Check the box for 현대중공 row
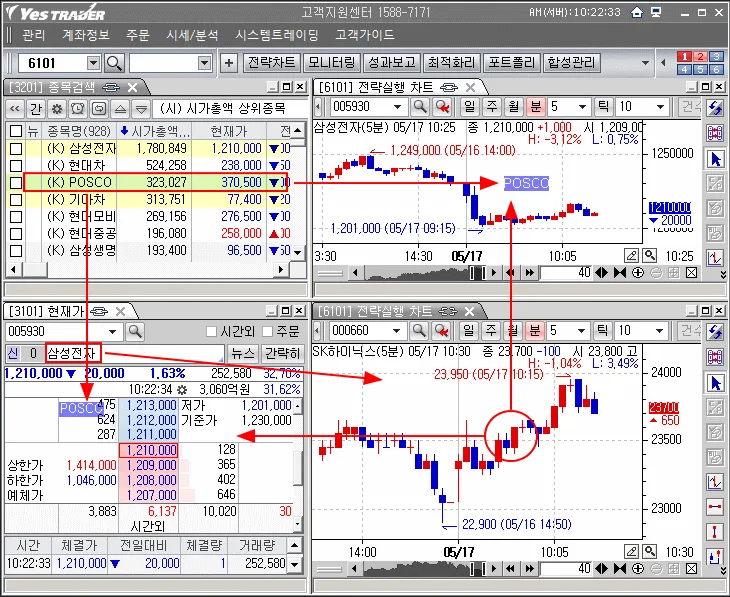The image size is (730, 597). coord(16,233)
